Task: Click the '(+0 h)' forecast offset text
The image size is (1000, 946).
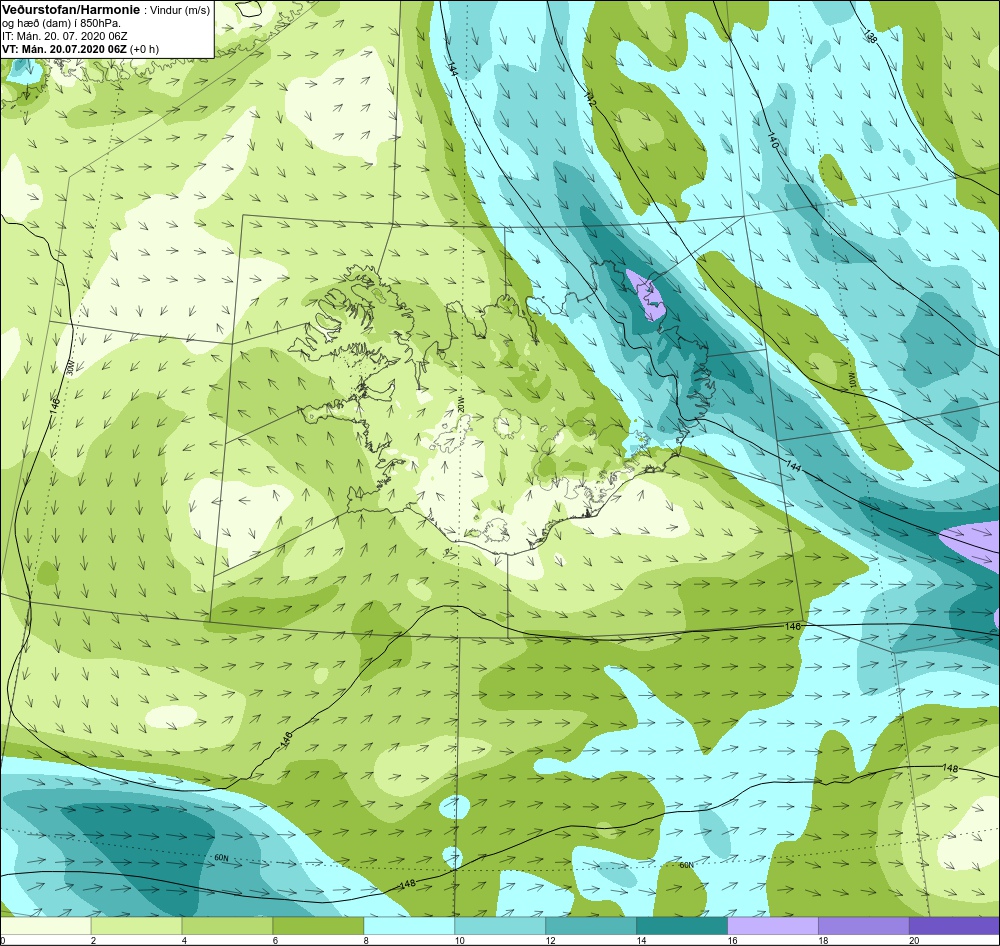Action: pyautogui.click(x=145, y=49)
